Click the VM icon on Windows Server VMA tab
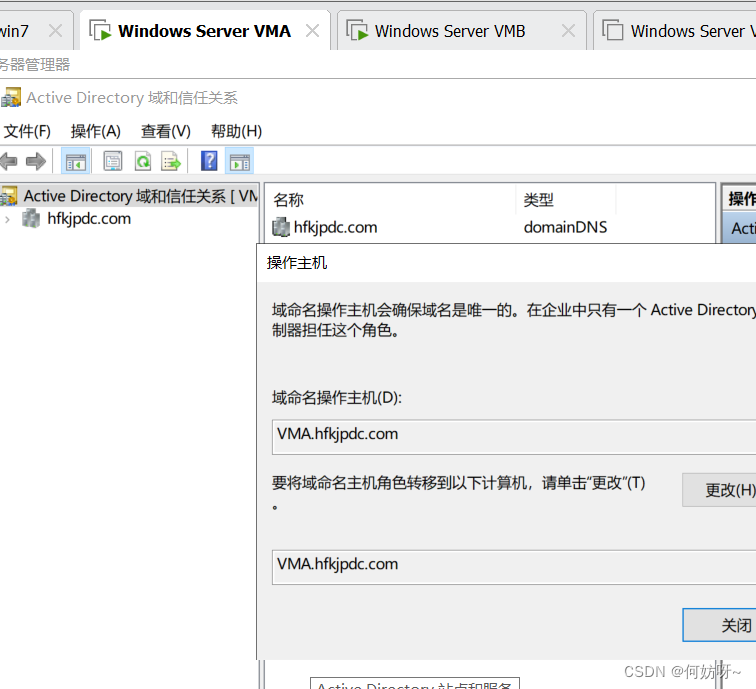 coord(101,31)
